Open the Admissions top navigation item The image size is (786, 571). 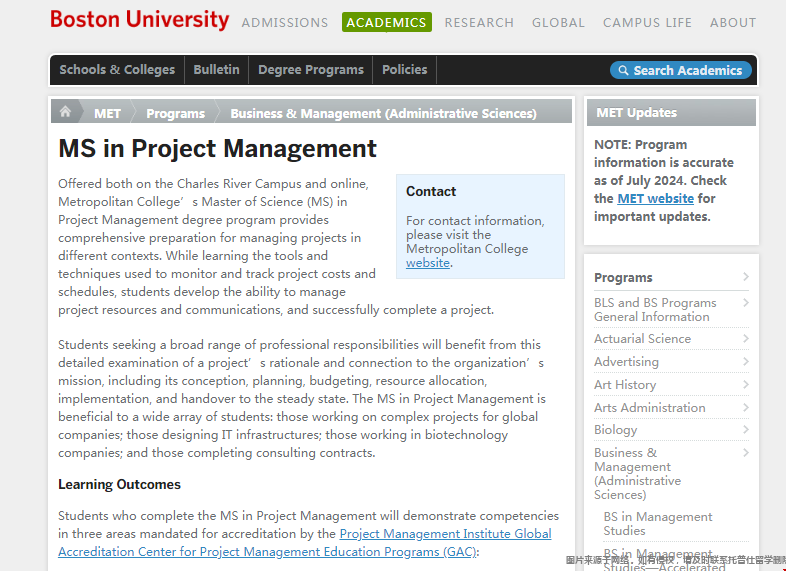coord(285,23)
